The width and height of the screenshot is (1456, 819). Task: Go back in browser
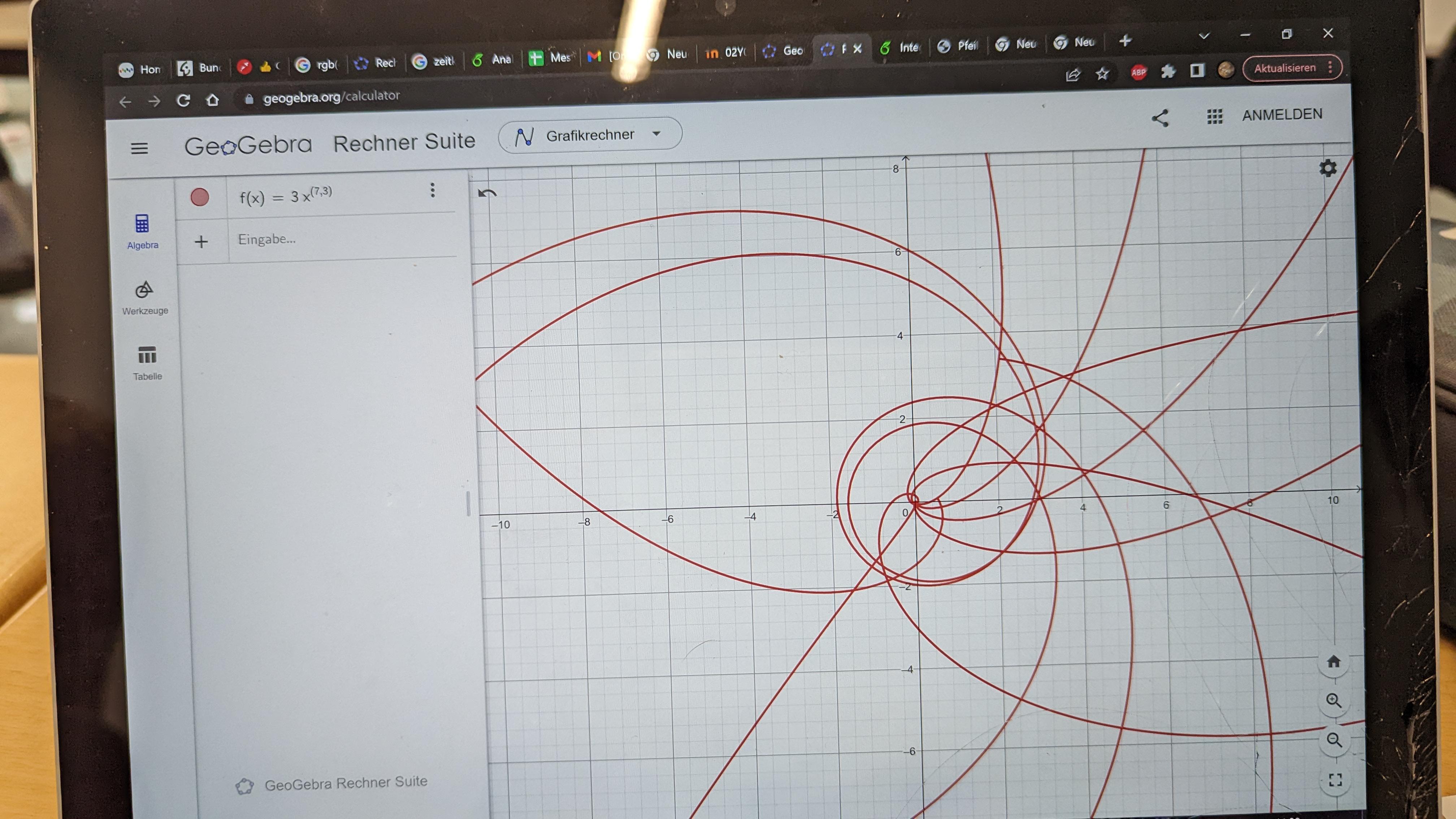125,102
